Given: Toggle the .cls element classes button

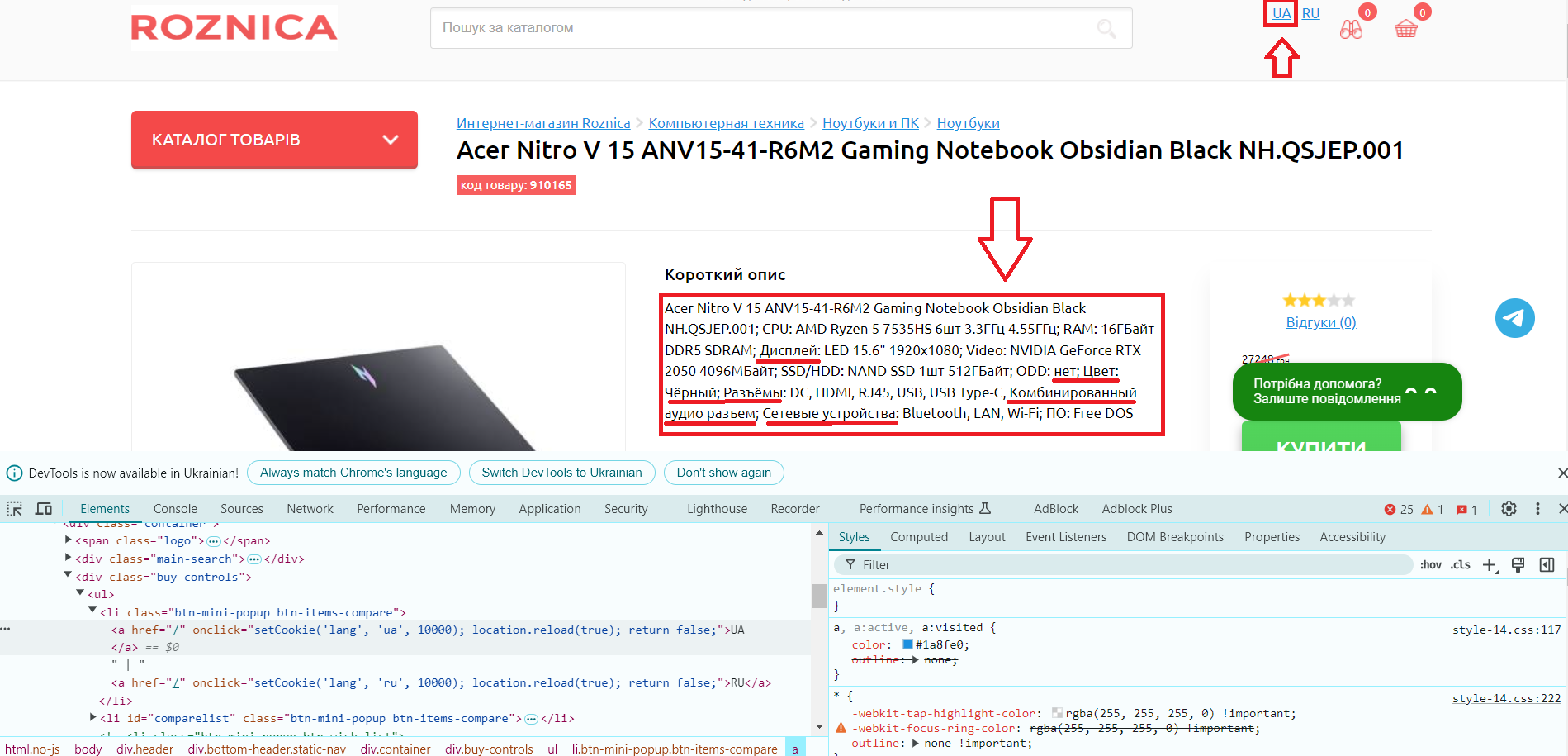Looking at the screenshot, I should [1461, 565].
